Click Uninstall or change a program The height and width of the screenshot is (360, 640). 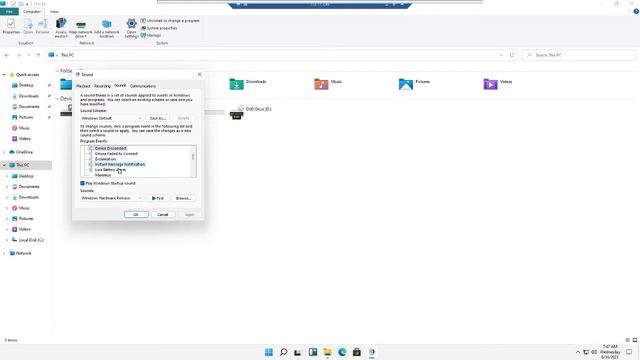[x=170, y=20]
